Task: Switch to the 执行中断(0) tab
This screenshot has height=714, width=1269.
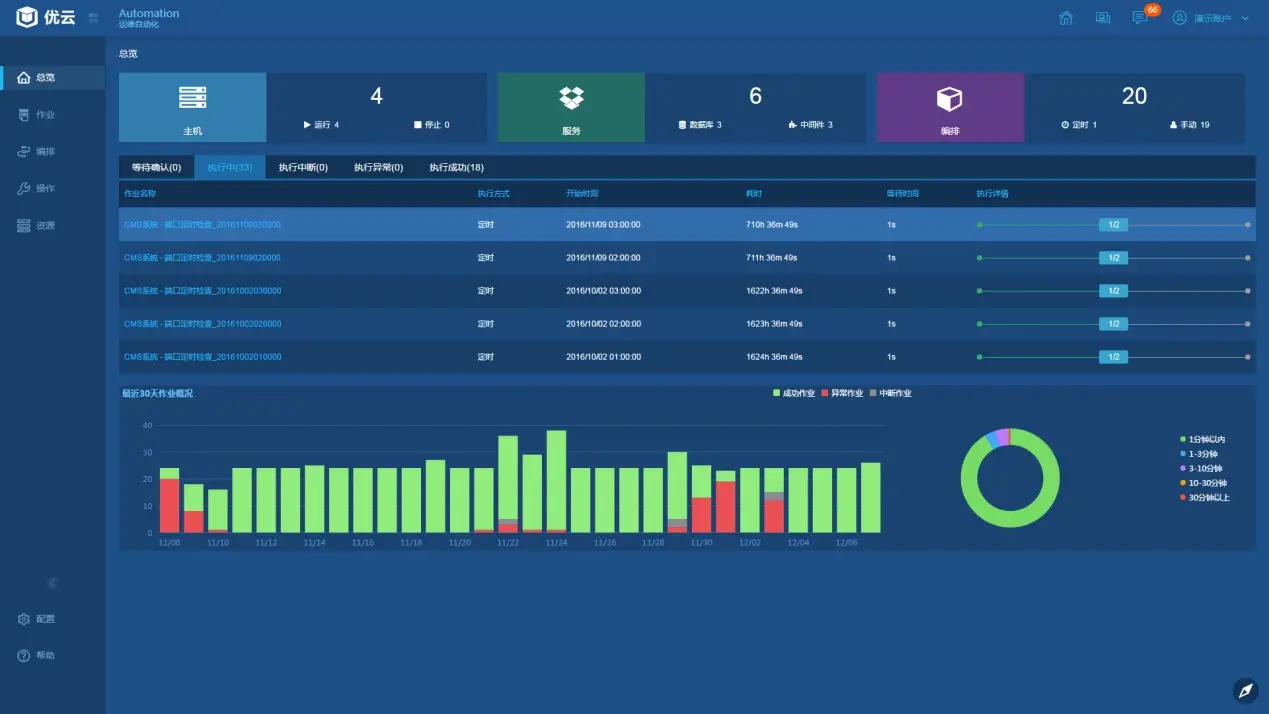Action: point(303,167)
